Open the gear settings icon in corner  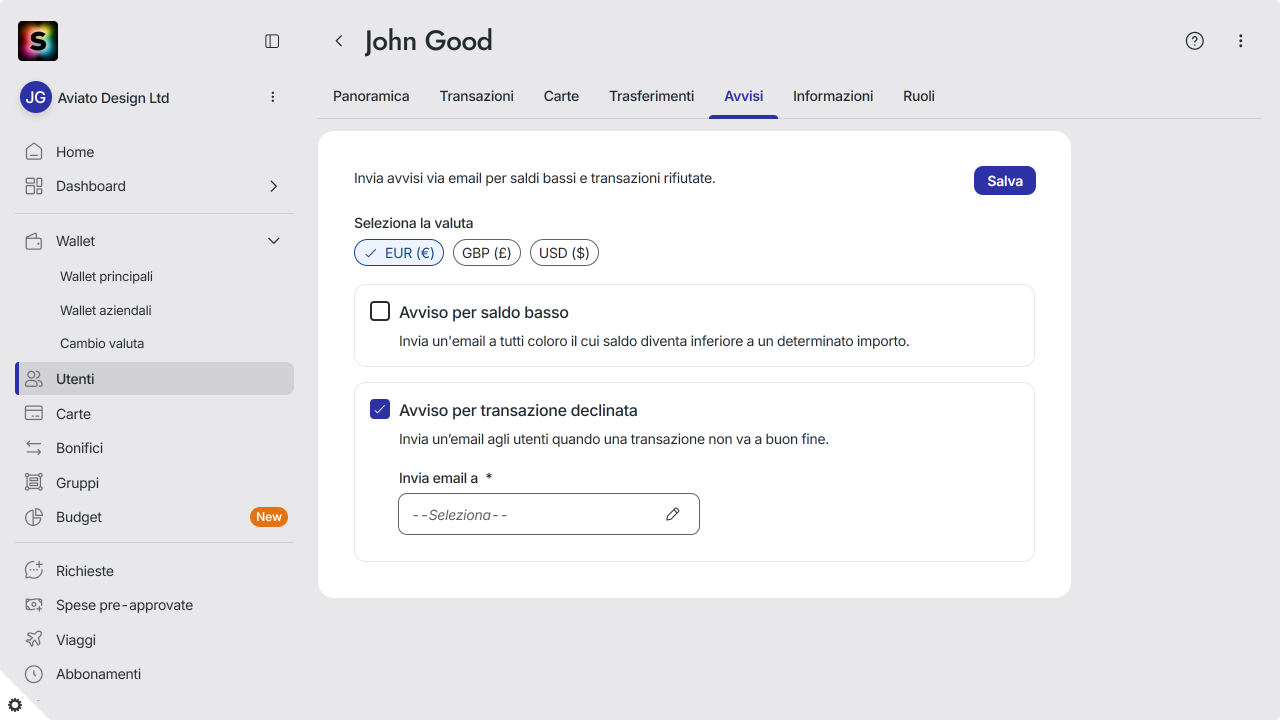tap(15, 705)
